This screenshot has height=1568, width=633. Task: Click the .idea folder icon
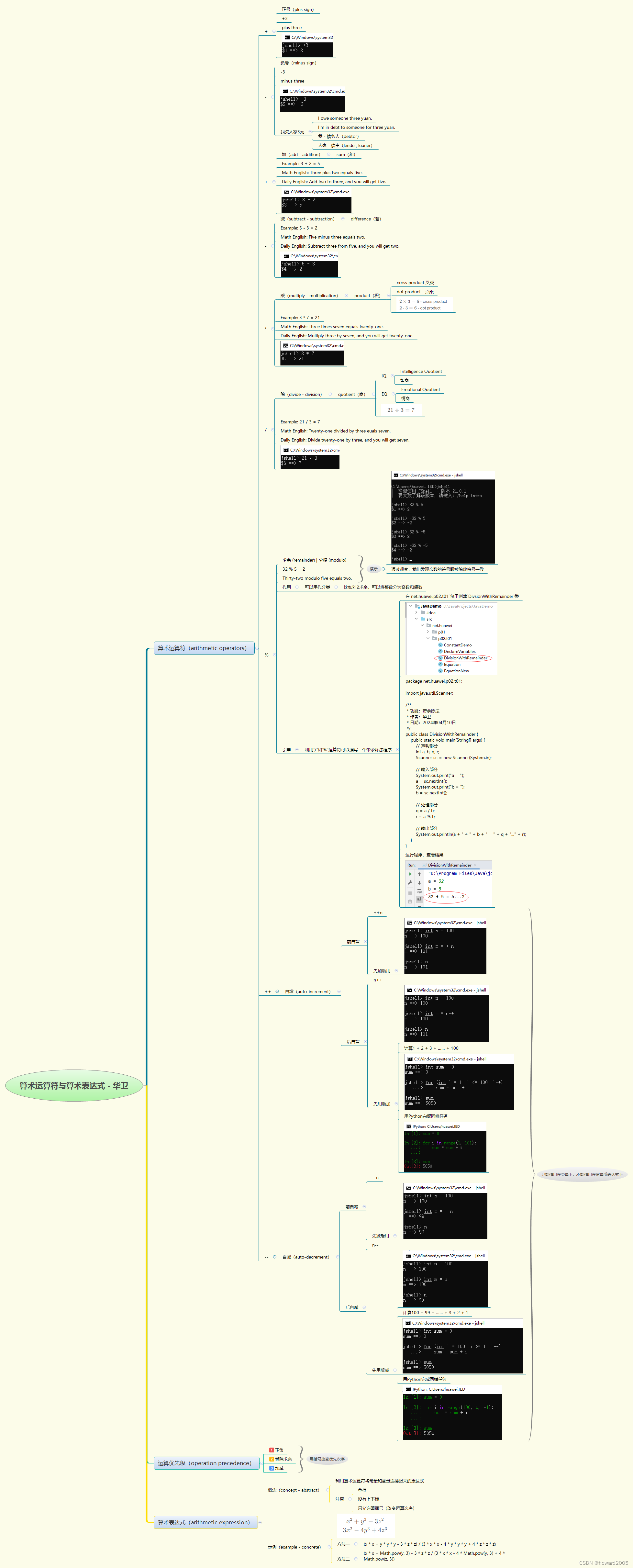(423, 612)
